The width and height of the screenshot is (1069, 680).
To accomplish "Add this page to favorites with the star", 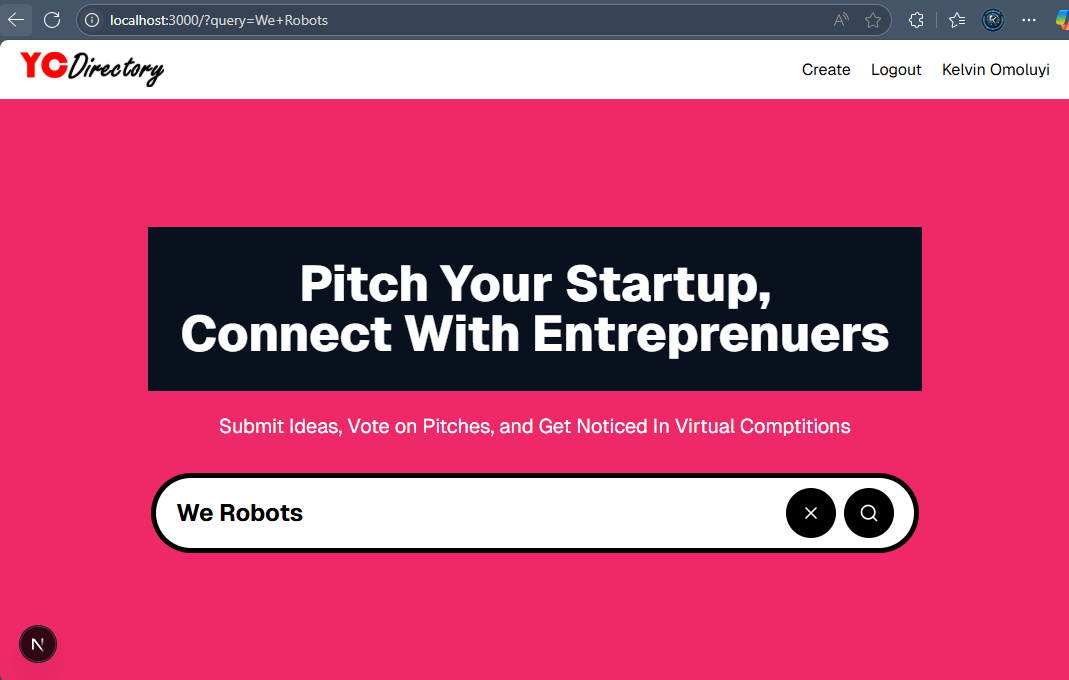I will (x=872, y=20).
